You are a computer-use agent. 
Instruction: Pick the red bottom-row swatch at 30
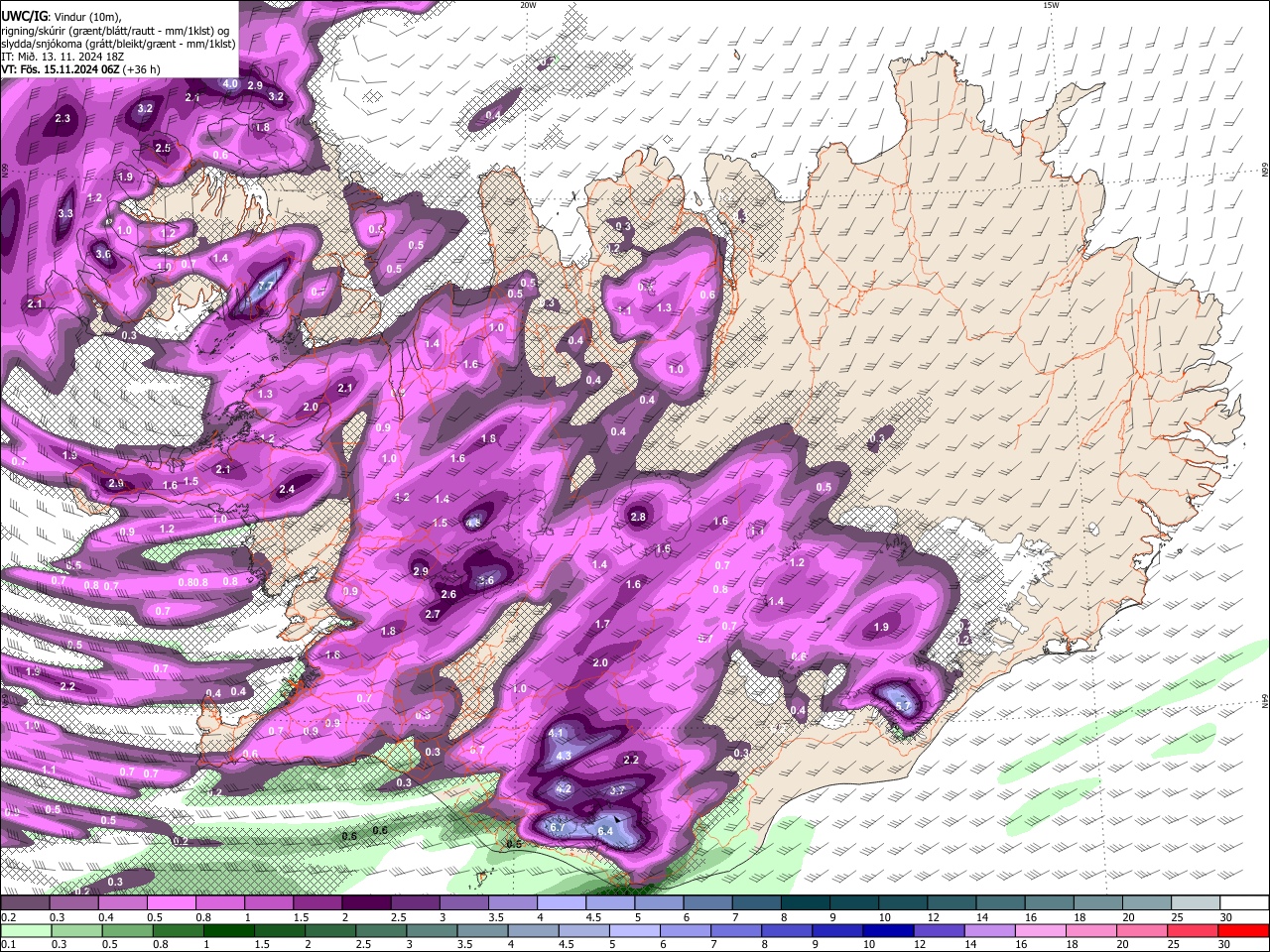(1243, 931)
